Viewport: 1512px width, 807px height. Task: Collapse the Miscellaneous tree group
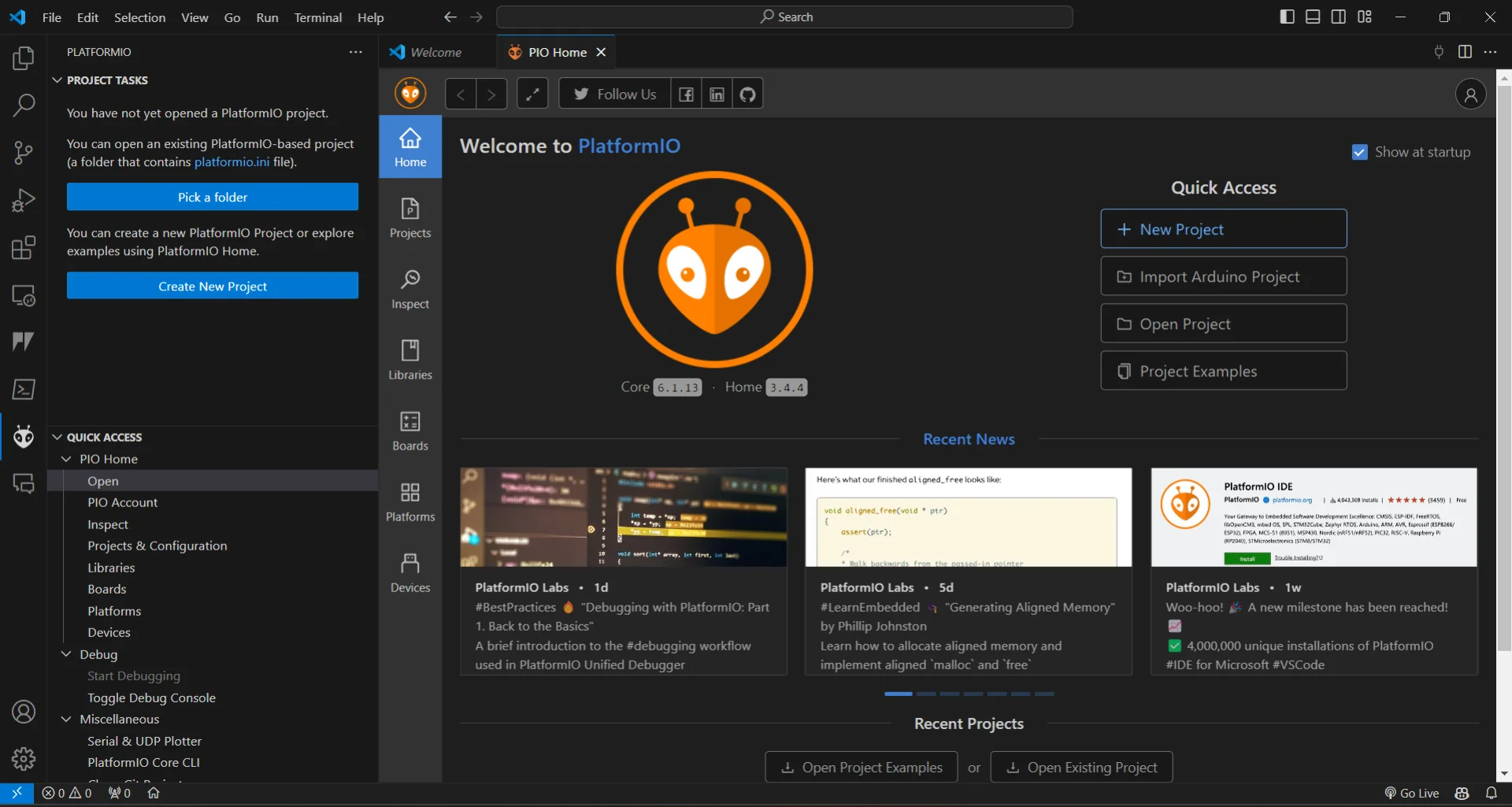tap(67, 719)
